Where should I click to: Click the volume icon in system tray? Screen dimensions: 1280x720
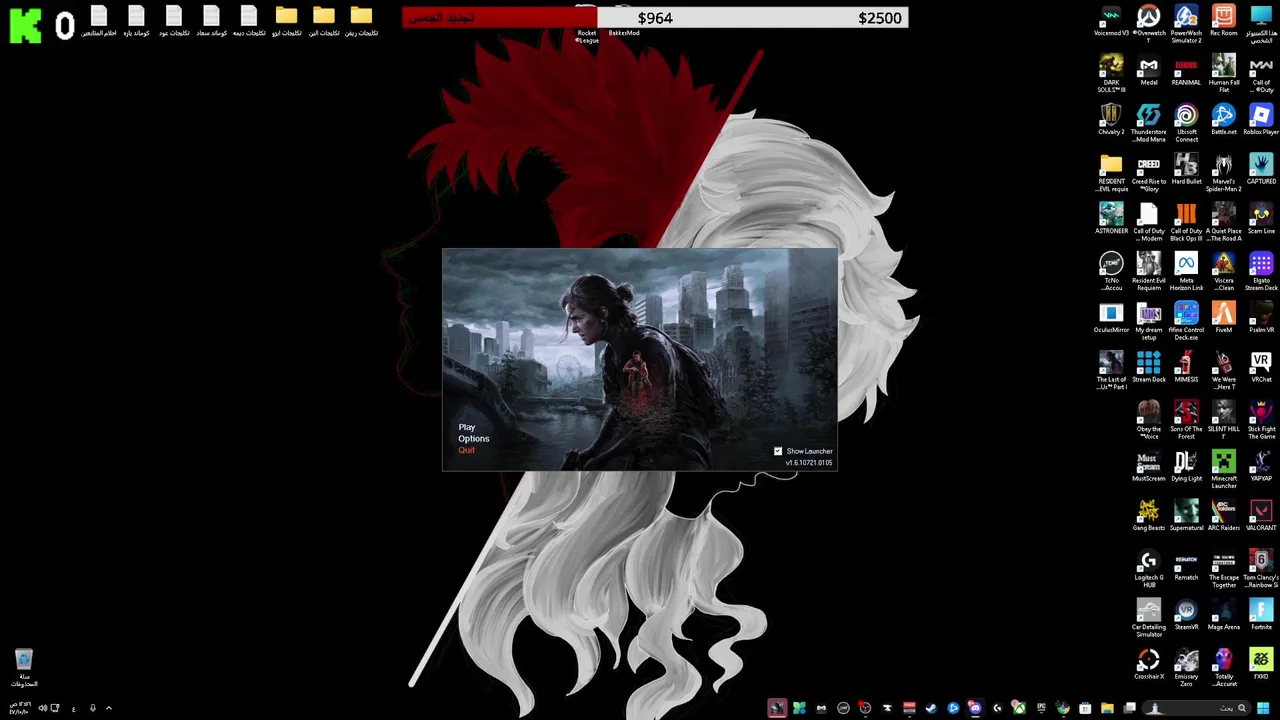[x=42, y=708]
